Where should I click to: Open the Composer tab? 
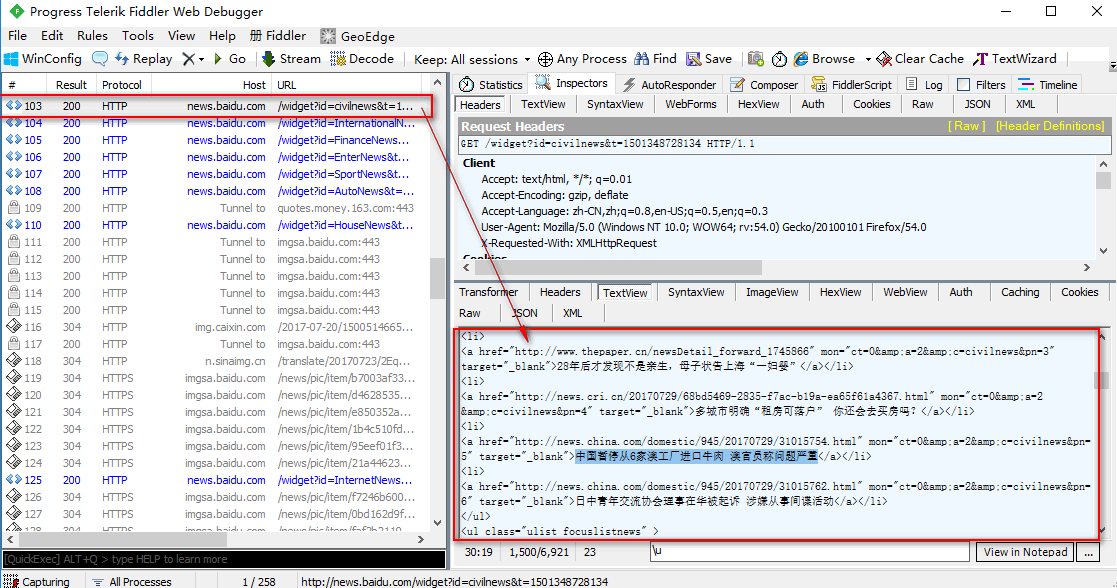764,85
